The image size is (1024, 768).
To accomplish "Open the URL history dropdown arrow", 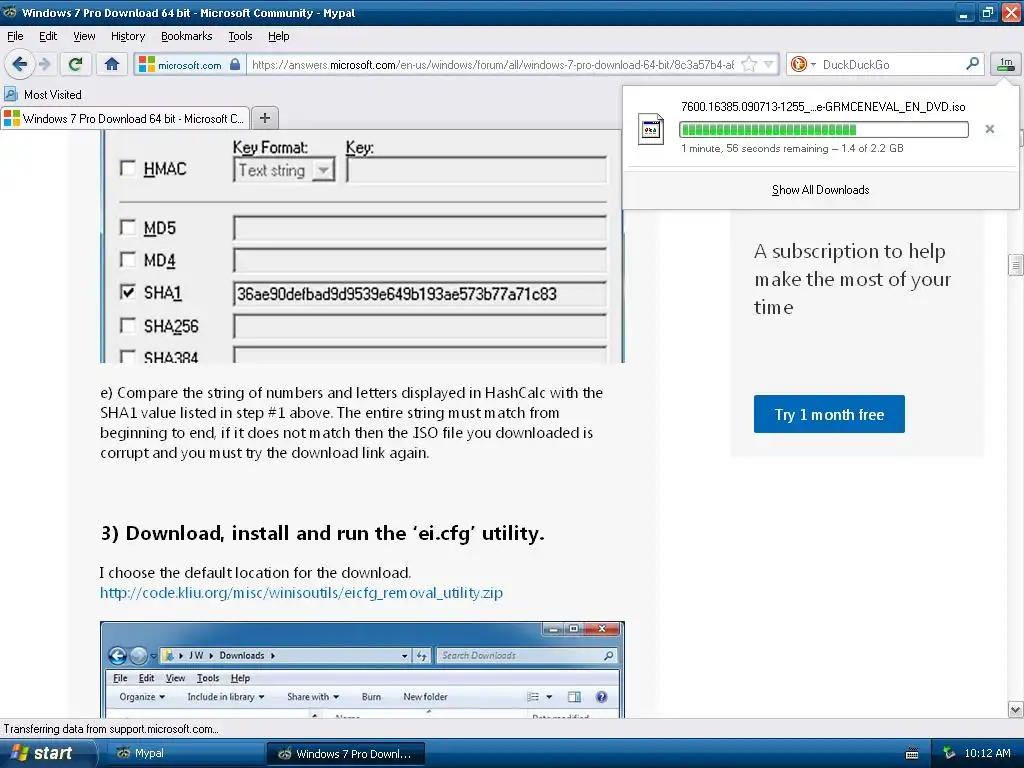I will [x=769, y=64].
